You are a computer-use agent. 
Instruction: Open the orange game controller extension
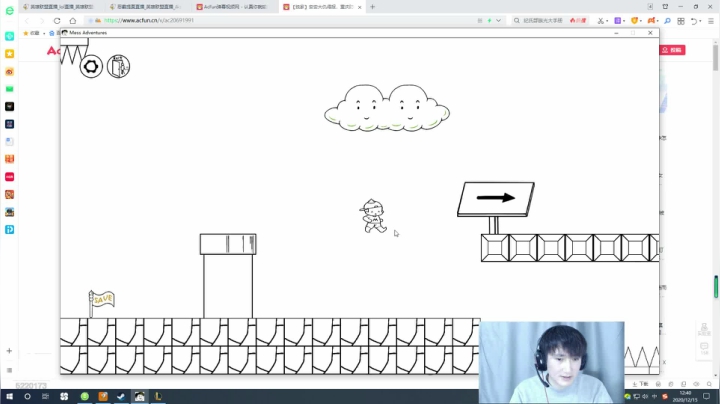click(x=651, y=21)
